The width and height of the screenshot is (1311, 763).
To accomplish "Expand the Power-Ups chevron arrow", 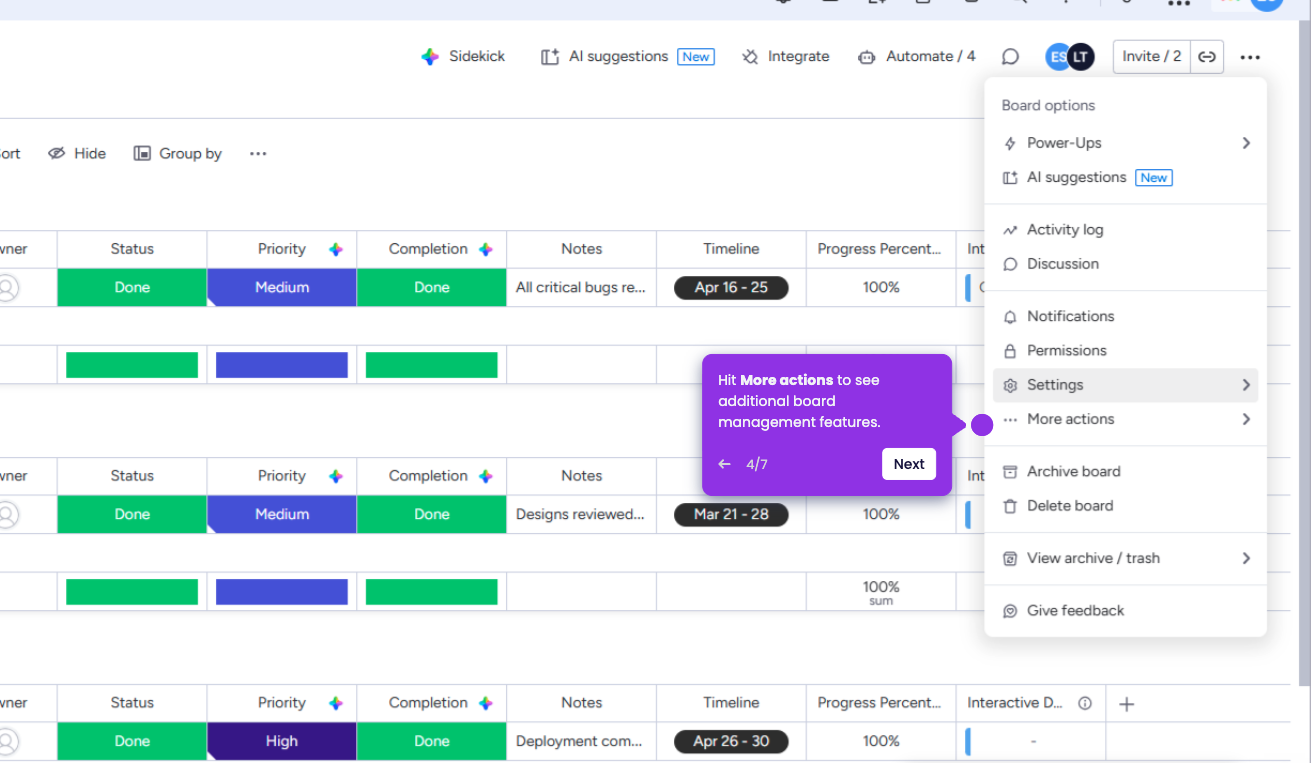I will point(1246,143).
